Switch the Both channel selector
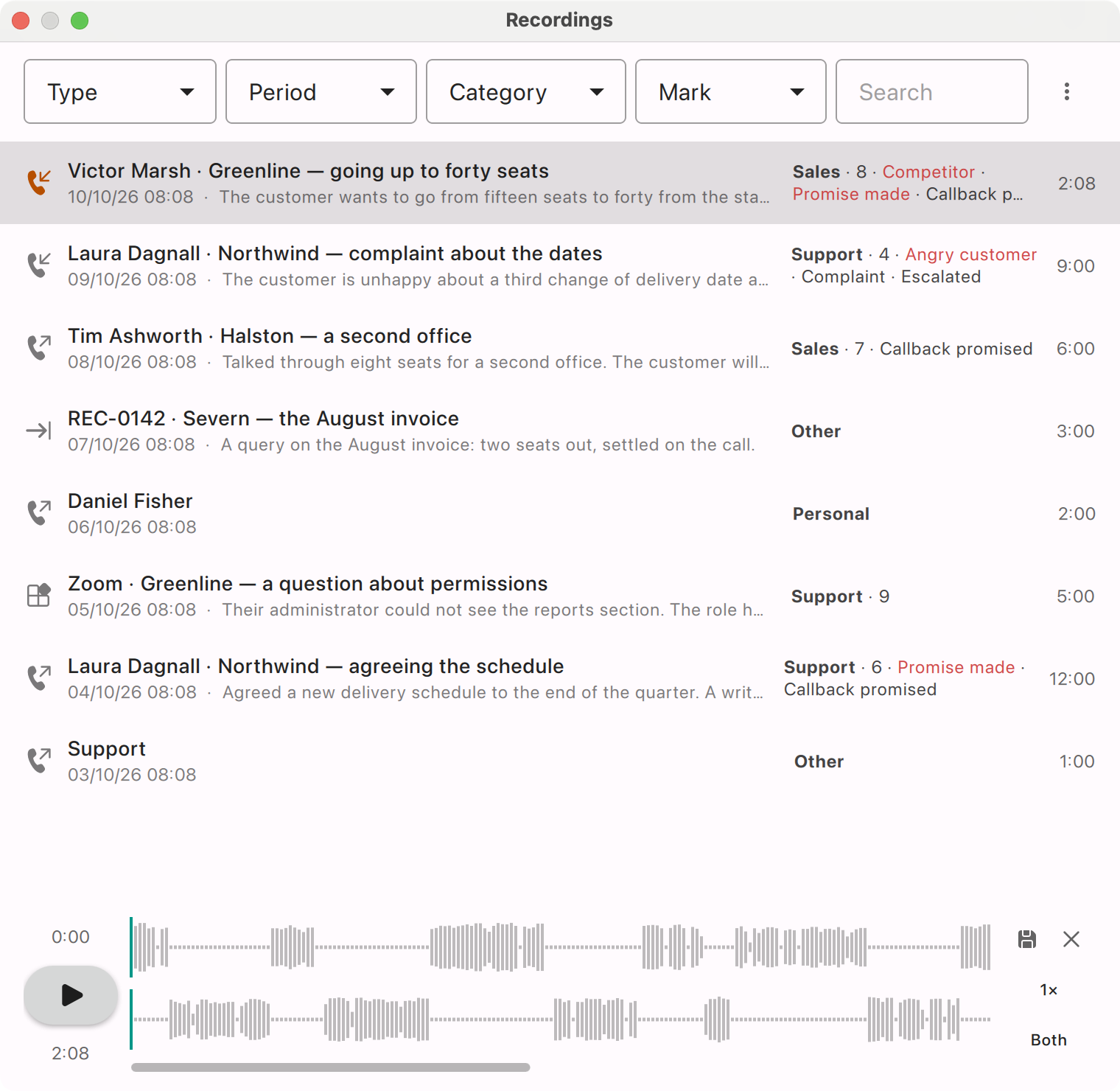1120x1091 pixels. (1049, 1040)
